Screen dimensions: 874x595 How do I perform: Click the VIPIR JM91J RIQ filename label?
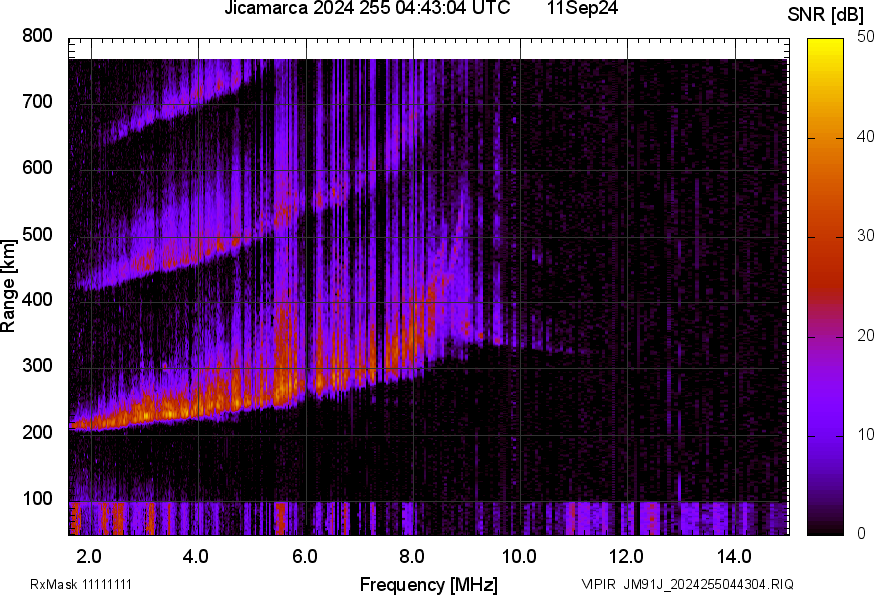687,584
